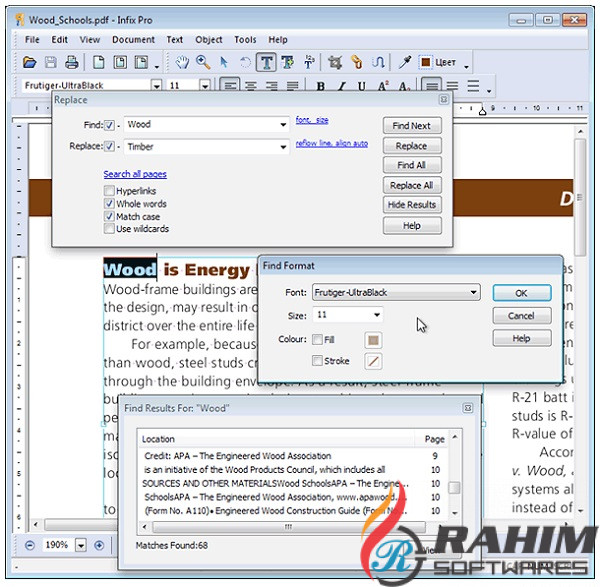This screenshot has width=600, height=587.
Task: Select the Rotate tool
Action: click(245, 62)
